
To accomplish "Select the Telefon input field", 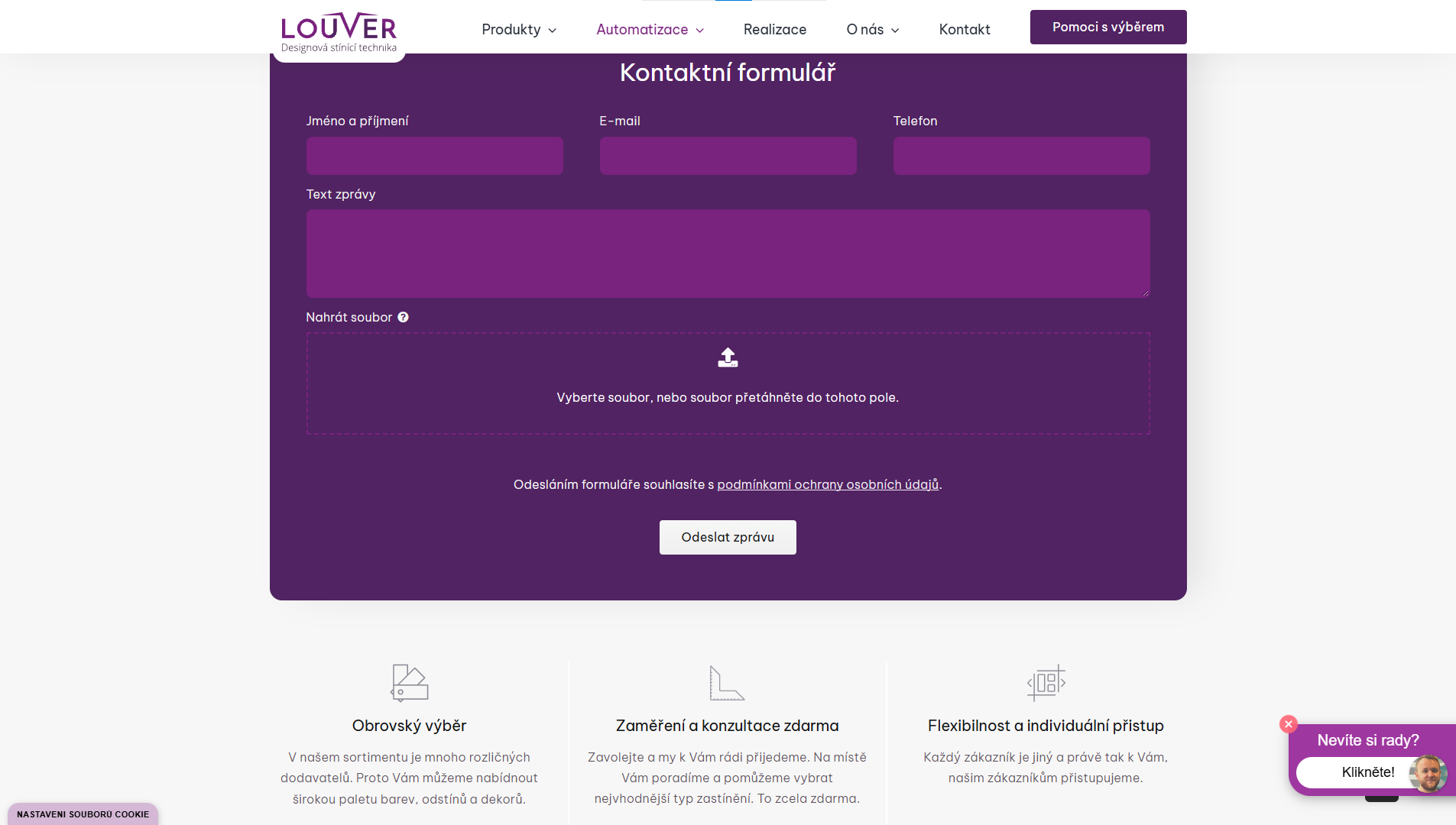I will coord(1021,156).
